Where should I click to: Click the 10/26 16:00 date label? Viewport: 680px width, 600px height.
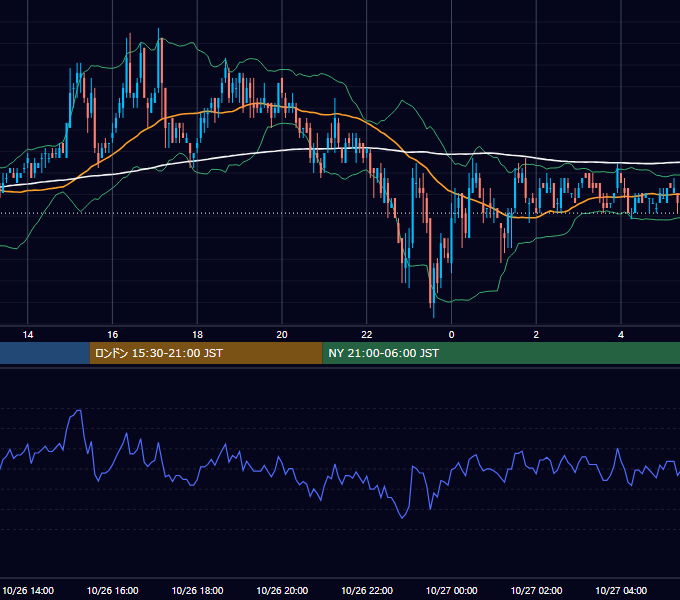click(x=113, y=590)
